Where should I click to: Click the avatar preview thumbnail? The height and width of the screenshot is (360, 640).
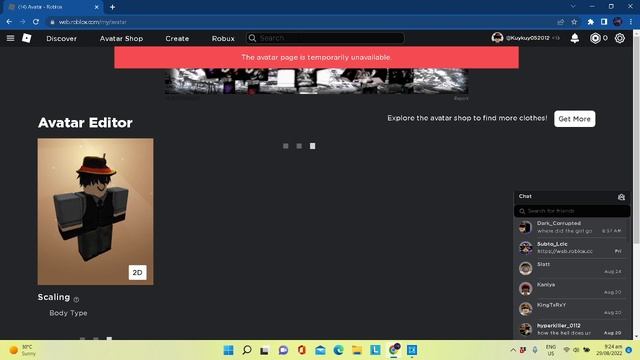(96, 211)
